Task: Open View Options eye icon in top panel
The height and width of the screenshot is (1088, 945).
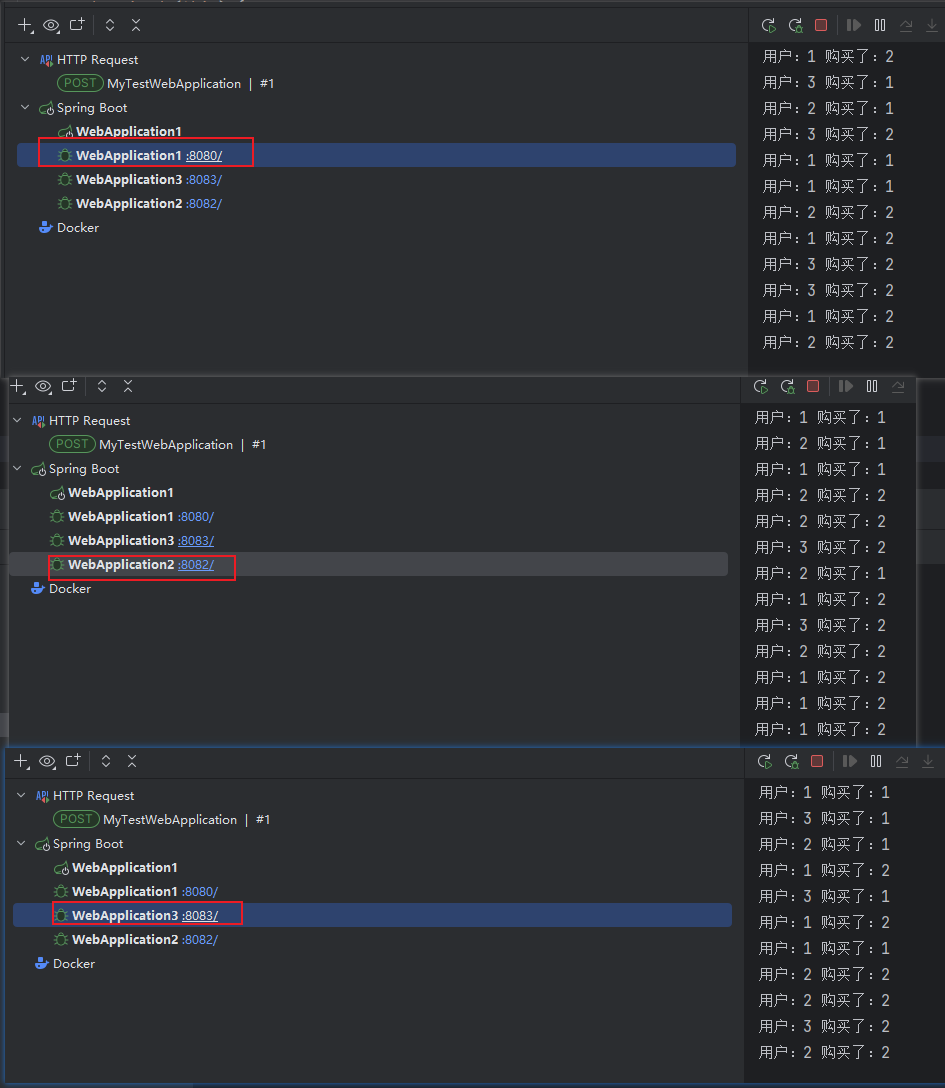Action: (51, 26)
